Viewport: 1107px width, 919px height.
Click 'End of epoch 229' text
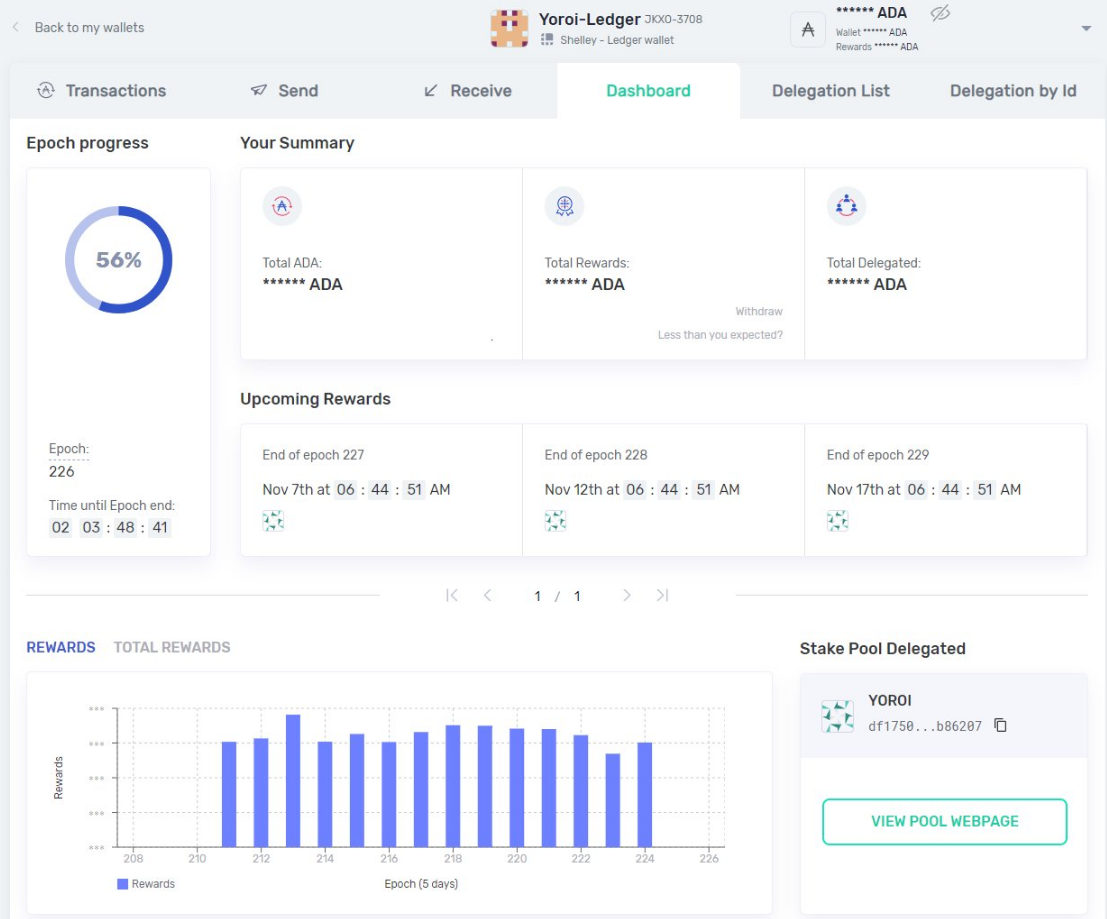878,455
